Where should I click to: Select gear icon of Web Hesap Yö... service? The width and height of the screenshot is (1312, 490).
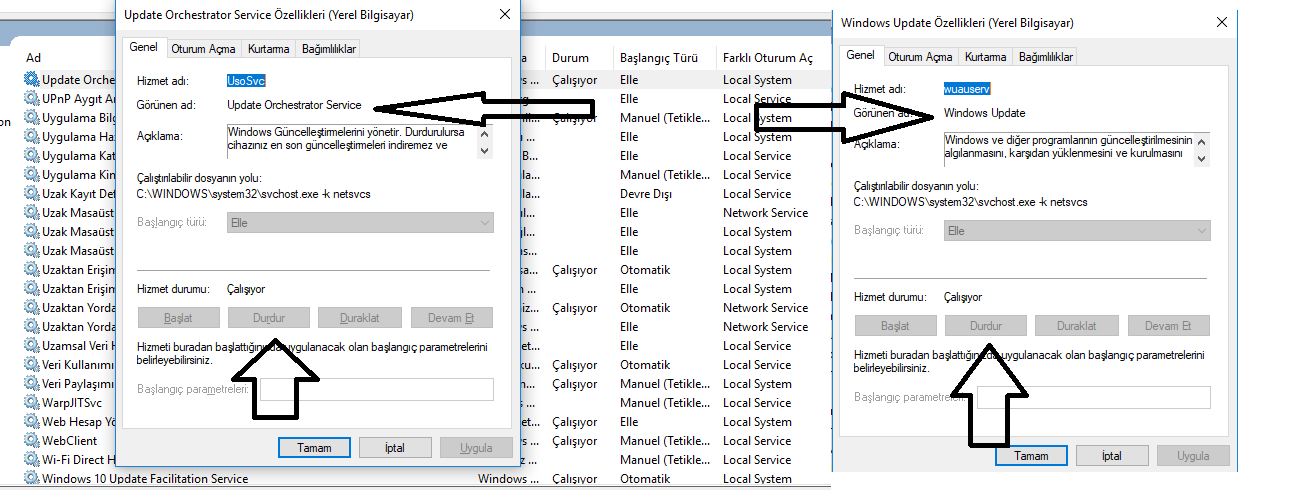tap(32, 422)
